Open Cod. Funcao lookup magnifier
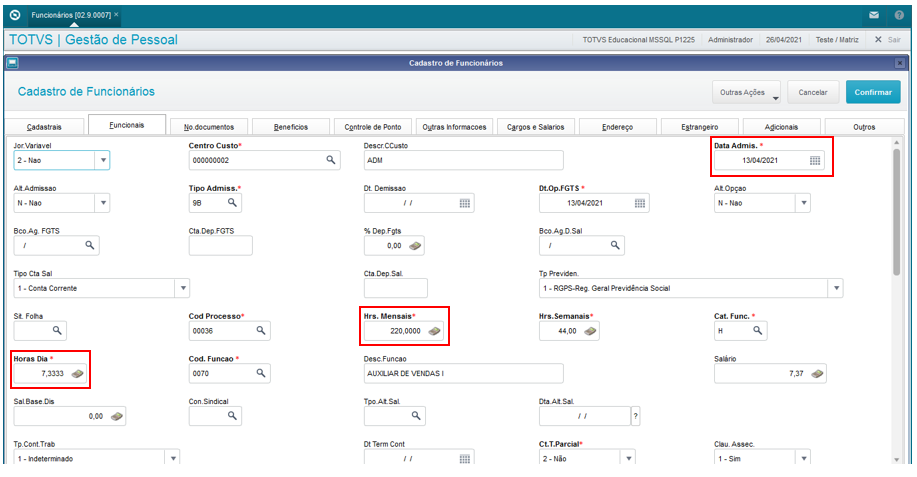The height and width of the screenshot is (477, 917). point(261,373)
